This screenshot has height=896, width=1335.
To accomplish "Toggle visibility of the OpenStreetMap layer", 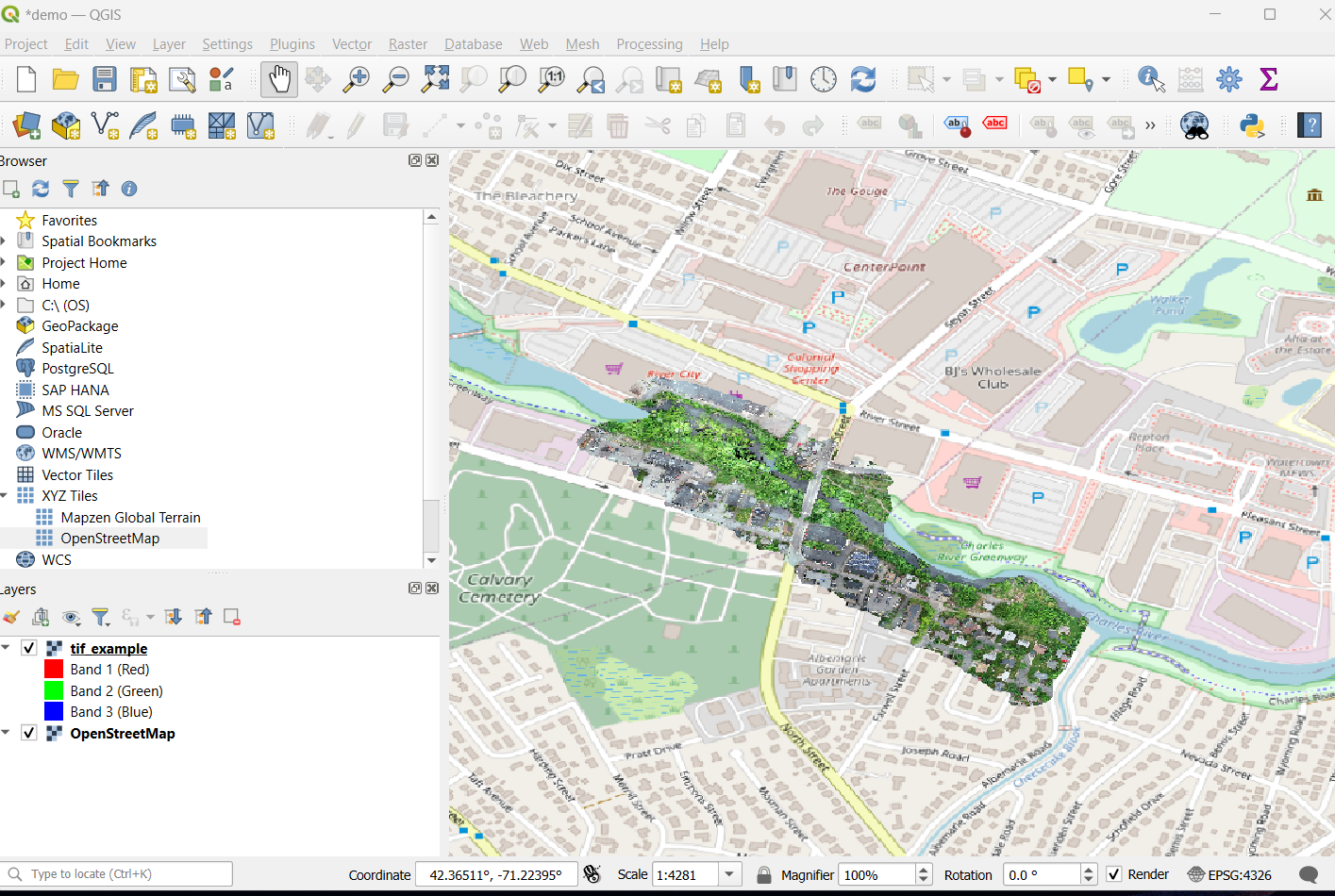I will point(29,733).
